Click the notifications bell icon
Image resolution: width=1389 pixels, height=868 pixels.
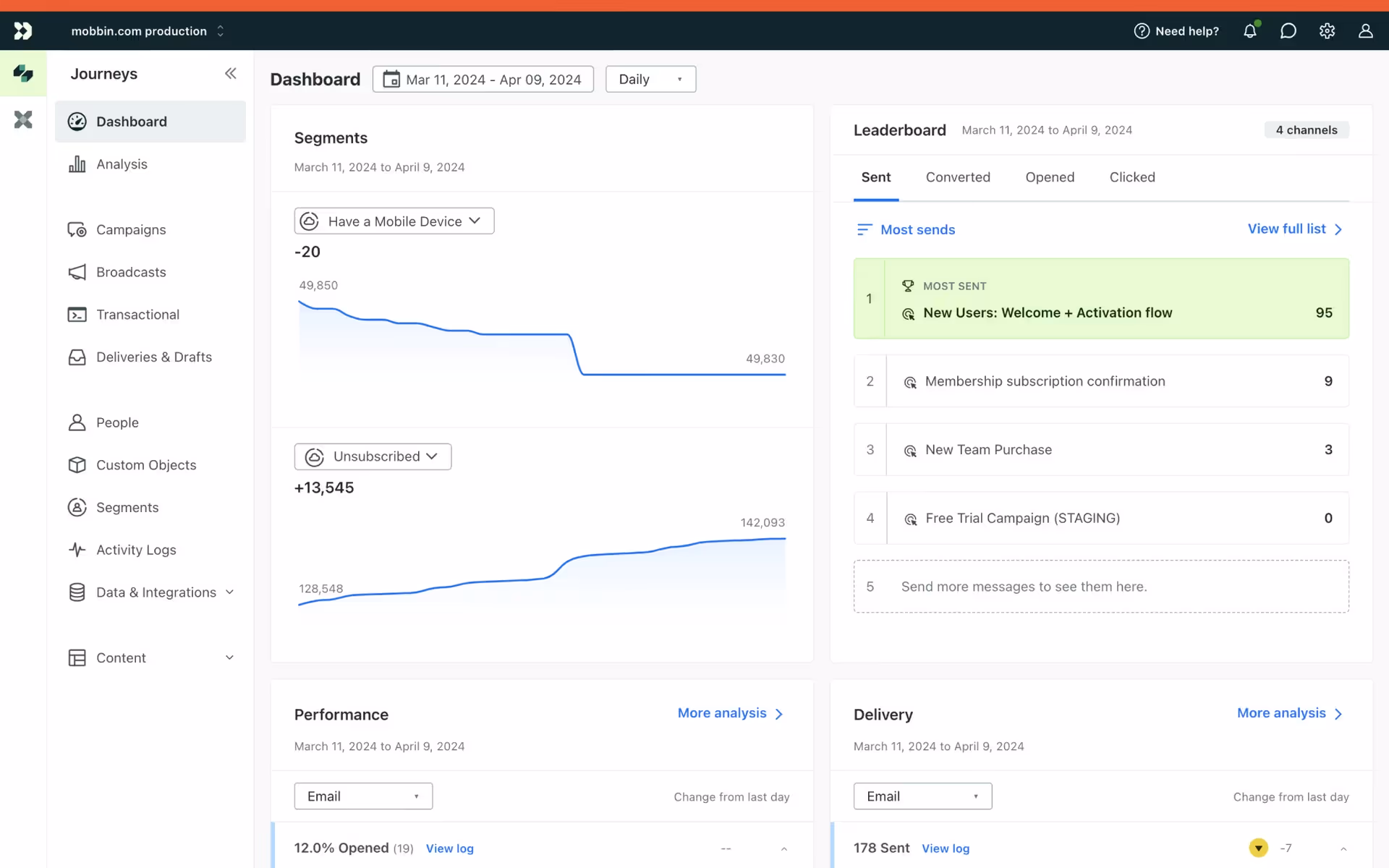(x=1249, y=31)
